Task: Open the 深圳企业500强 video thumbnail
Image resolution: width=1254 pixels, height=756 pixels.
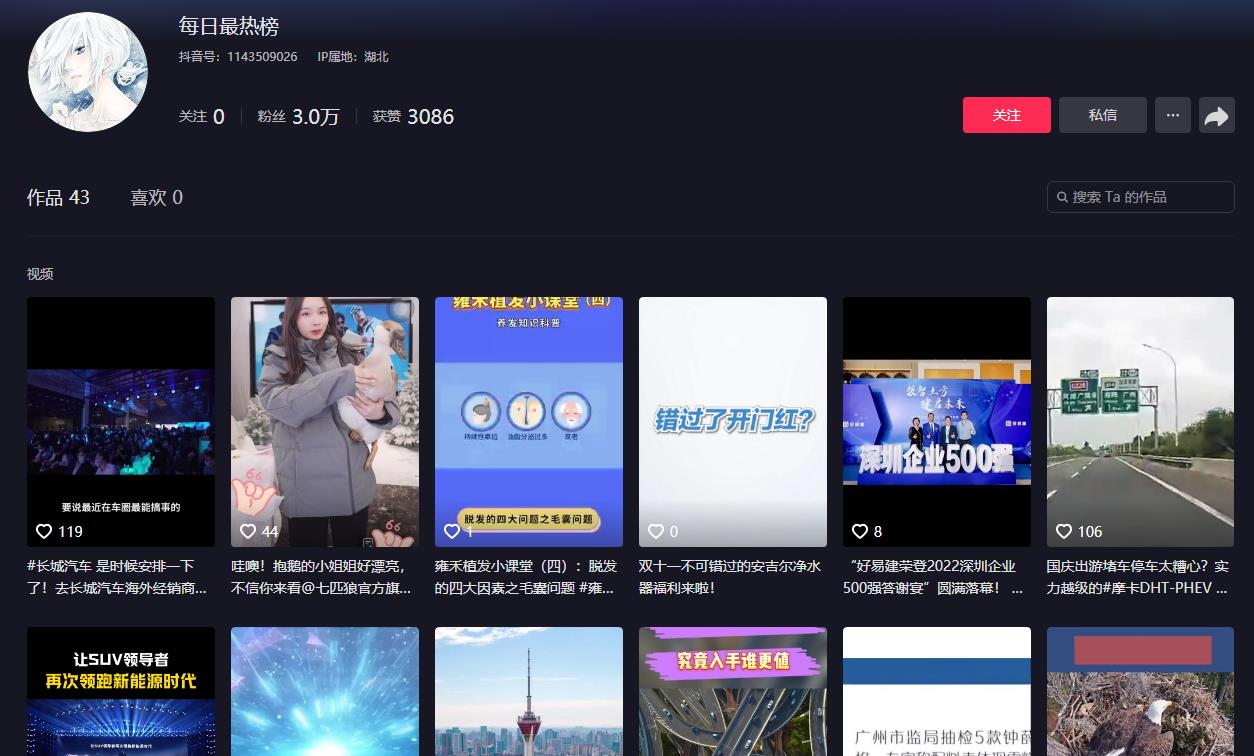Action: tap(937, 421)
